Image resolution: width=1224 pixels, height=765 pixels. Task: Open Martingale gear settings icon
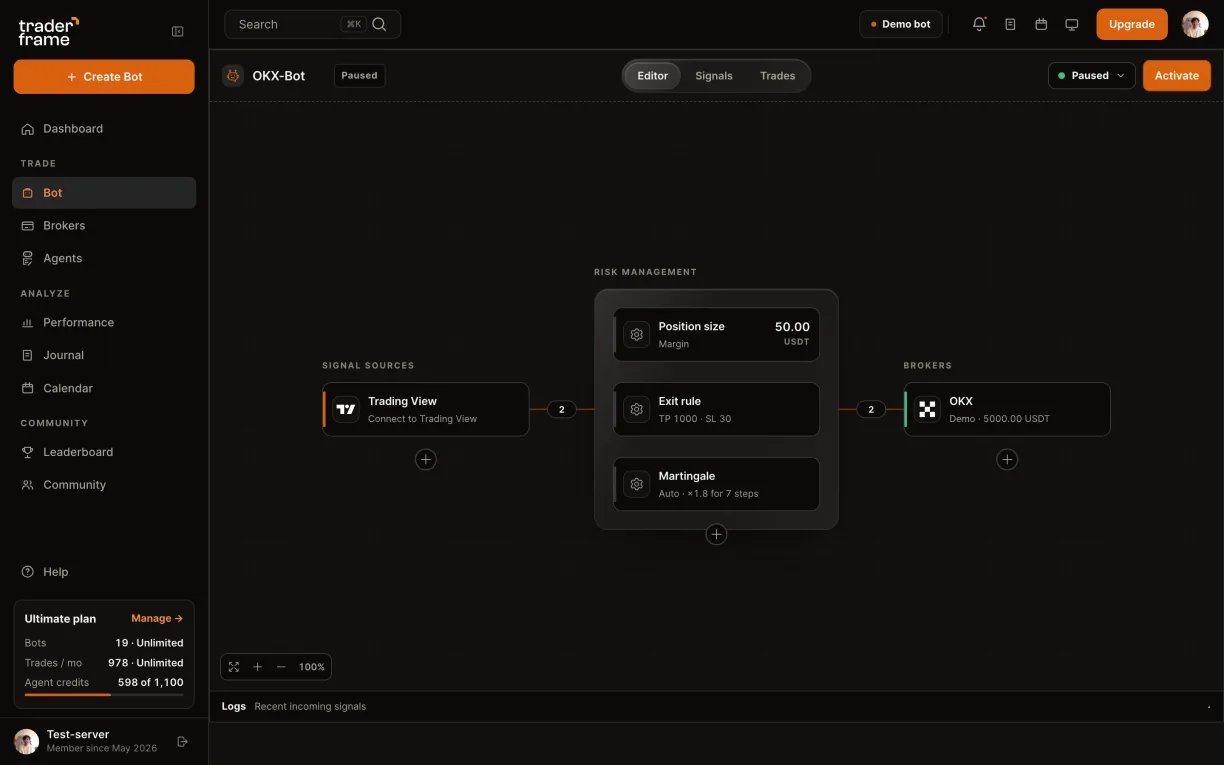[636, 484]
